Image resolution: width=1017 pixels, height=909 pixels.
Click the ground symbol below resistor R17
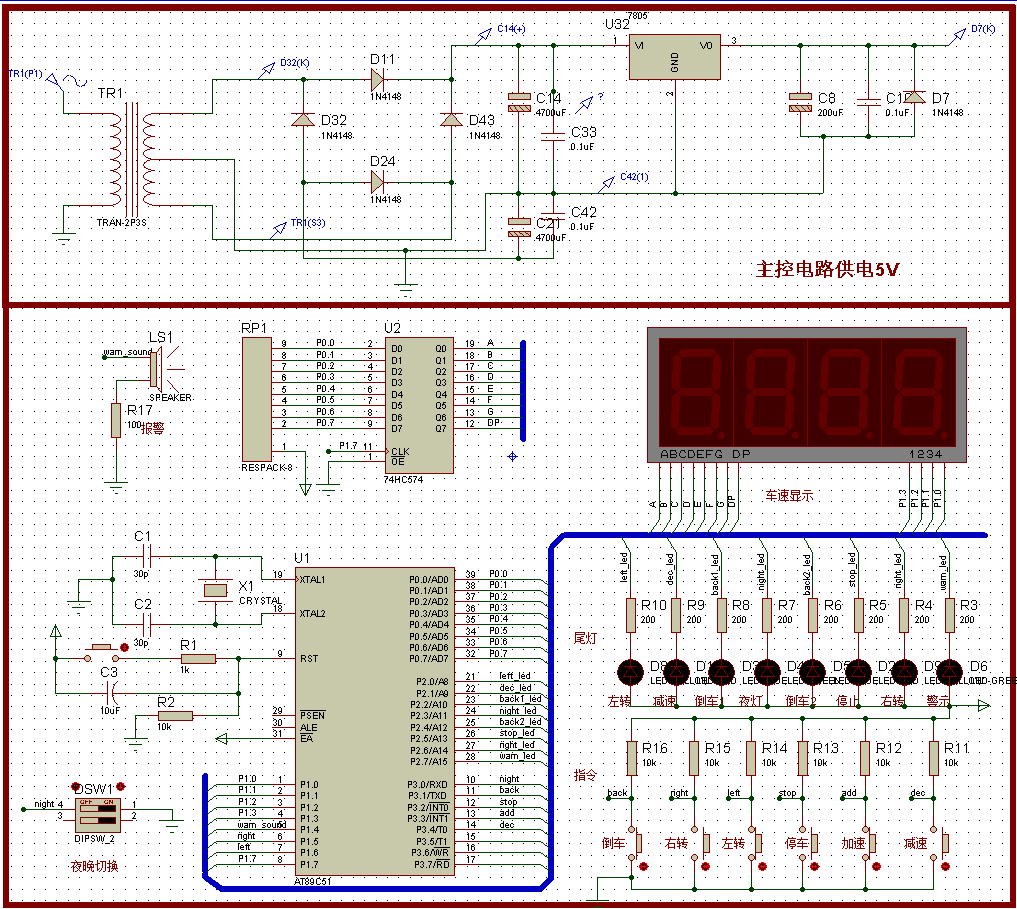pos(116,487)
